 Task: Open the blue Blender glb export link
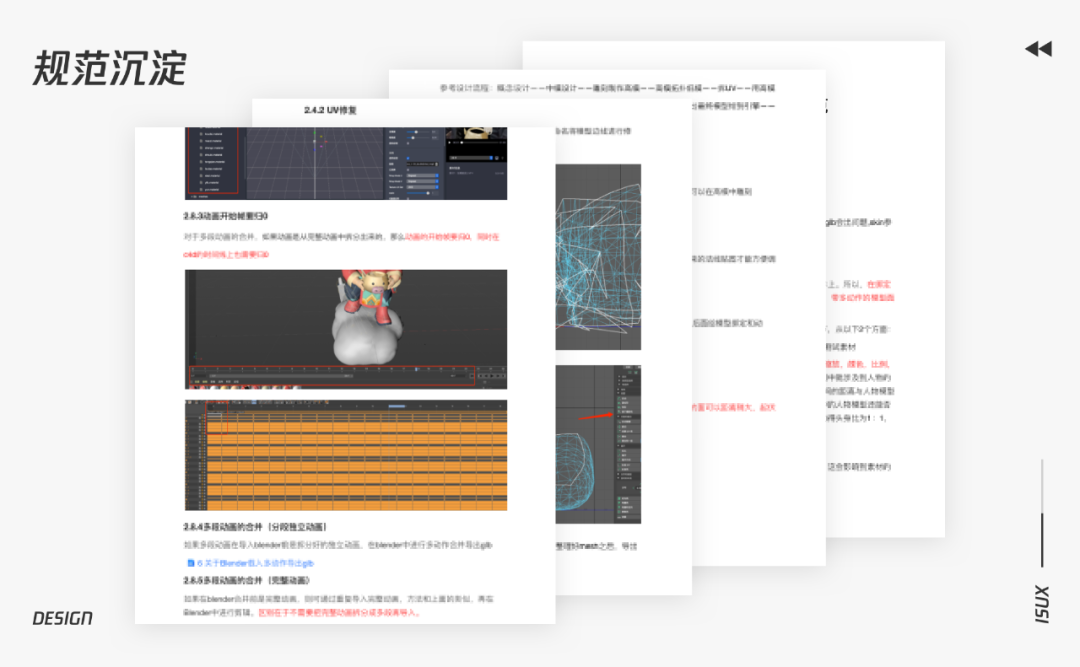click(256, 563)
